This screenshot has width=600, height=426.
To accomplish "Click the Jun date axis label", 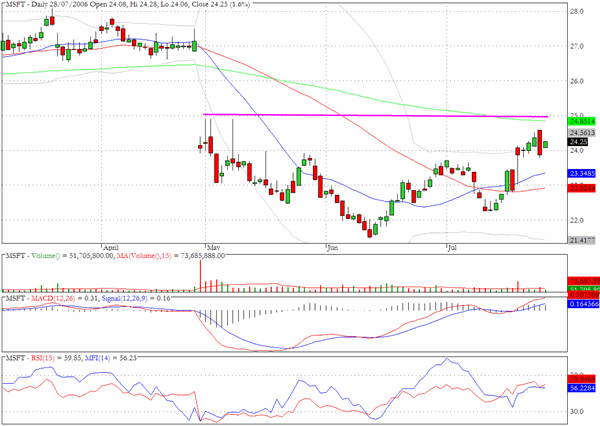I will pyautogui.click(x=333, y=248).
